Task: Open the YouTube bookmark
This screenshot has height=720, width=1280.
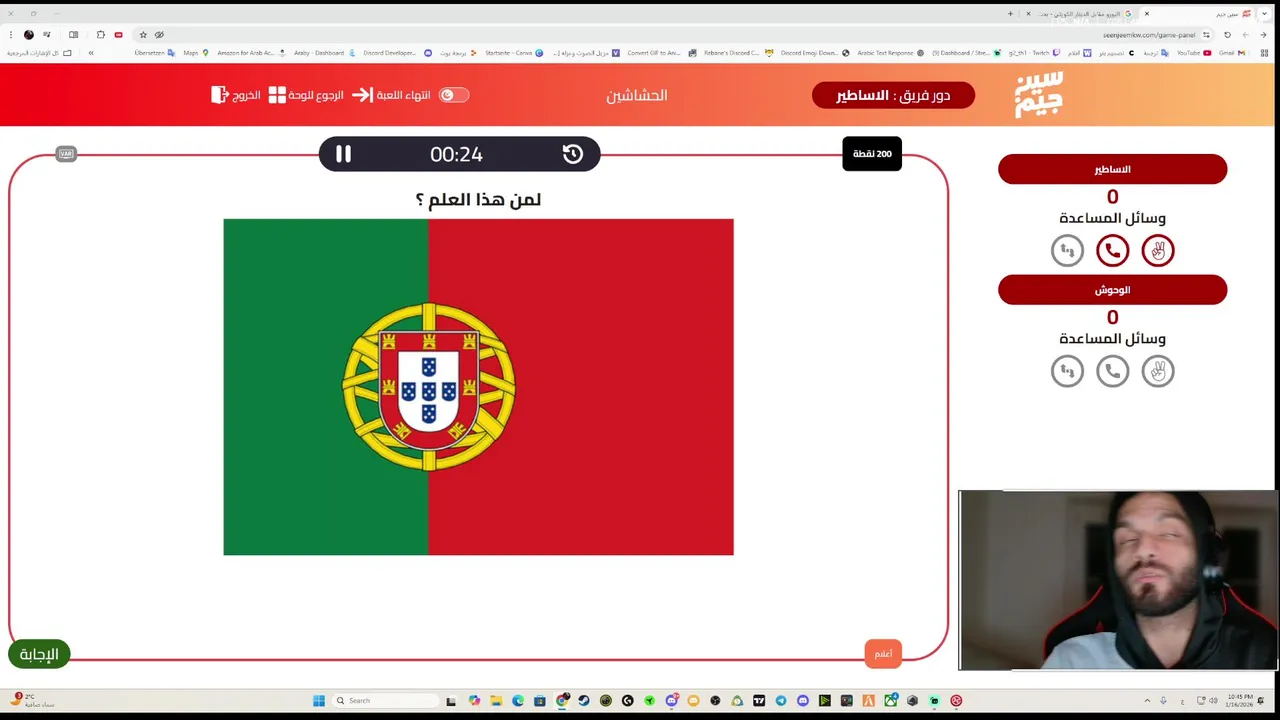Action: point(1194,52)
